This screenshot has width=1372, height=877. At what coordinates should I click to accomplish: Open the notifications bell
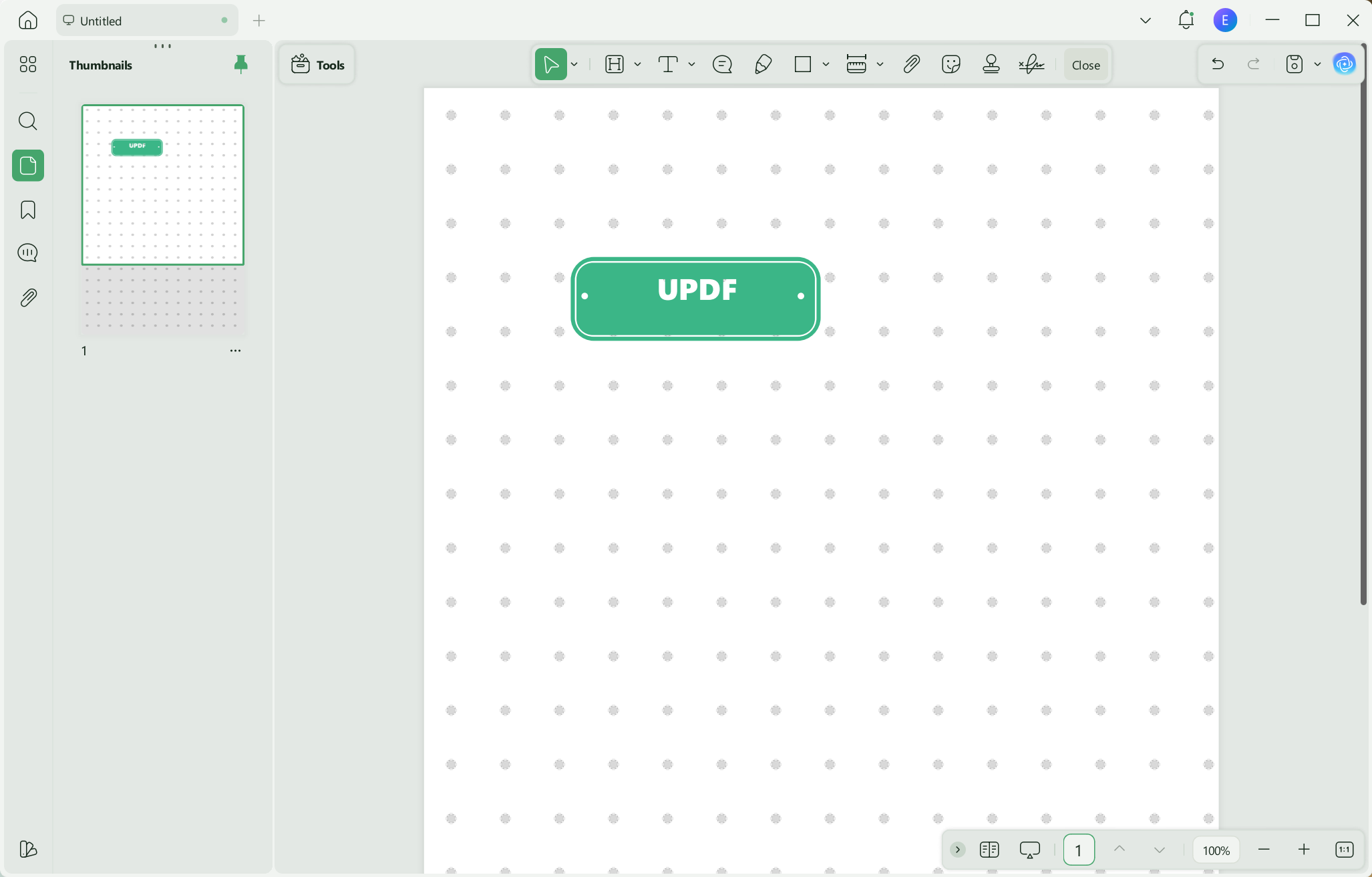click(1186, 20)
